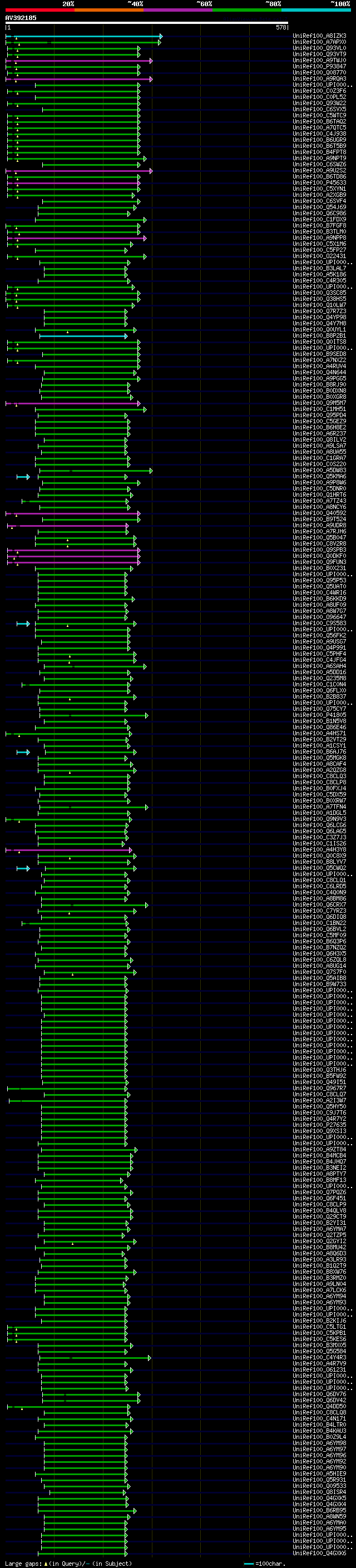This screenshot has width=356, height=1568.
Task: Click the 578 query length label
Action: coord(280,27)
